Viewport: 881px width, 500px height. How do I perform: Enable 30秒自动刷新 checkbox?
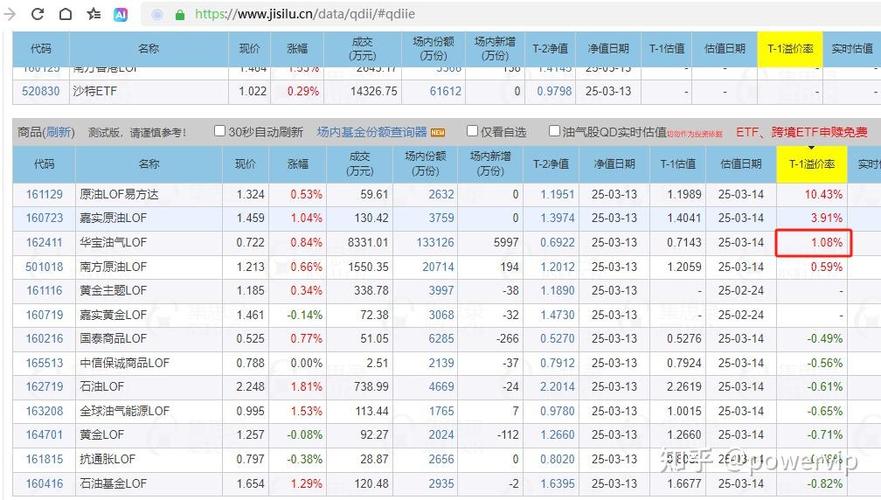(220, 131)
